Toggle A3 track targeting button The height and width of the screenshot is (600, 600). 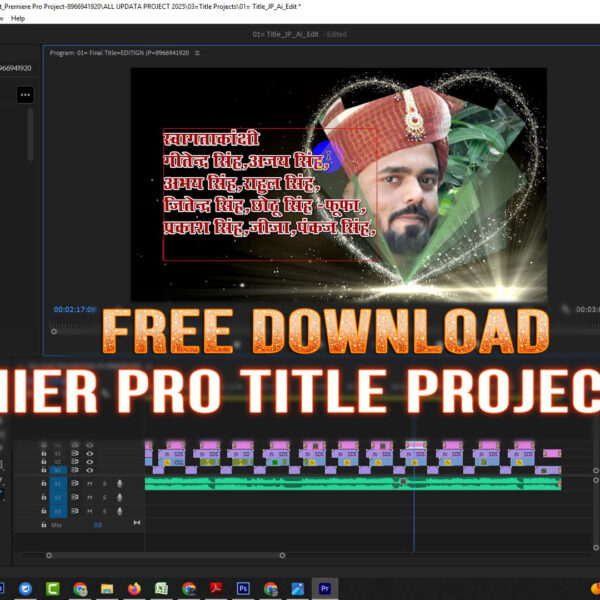(x=58, y=511)
